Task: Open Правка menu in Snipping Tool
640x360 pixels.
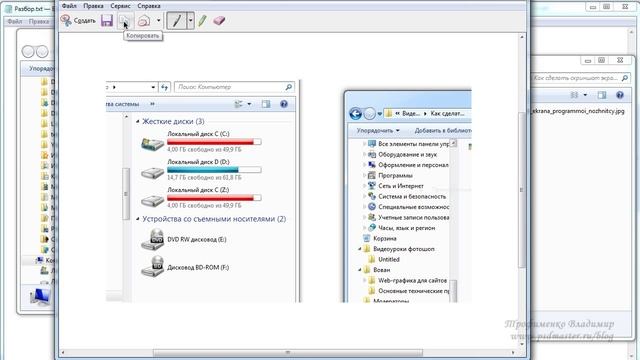Action: pos(93,6)
